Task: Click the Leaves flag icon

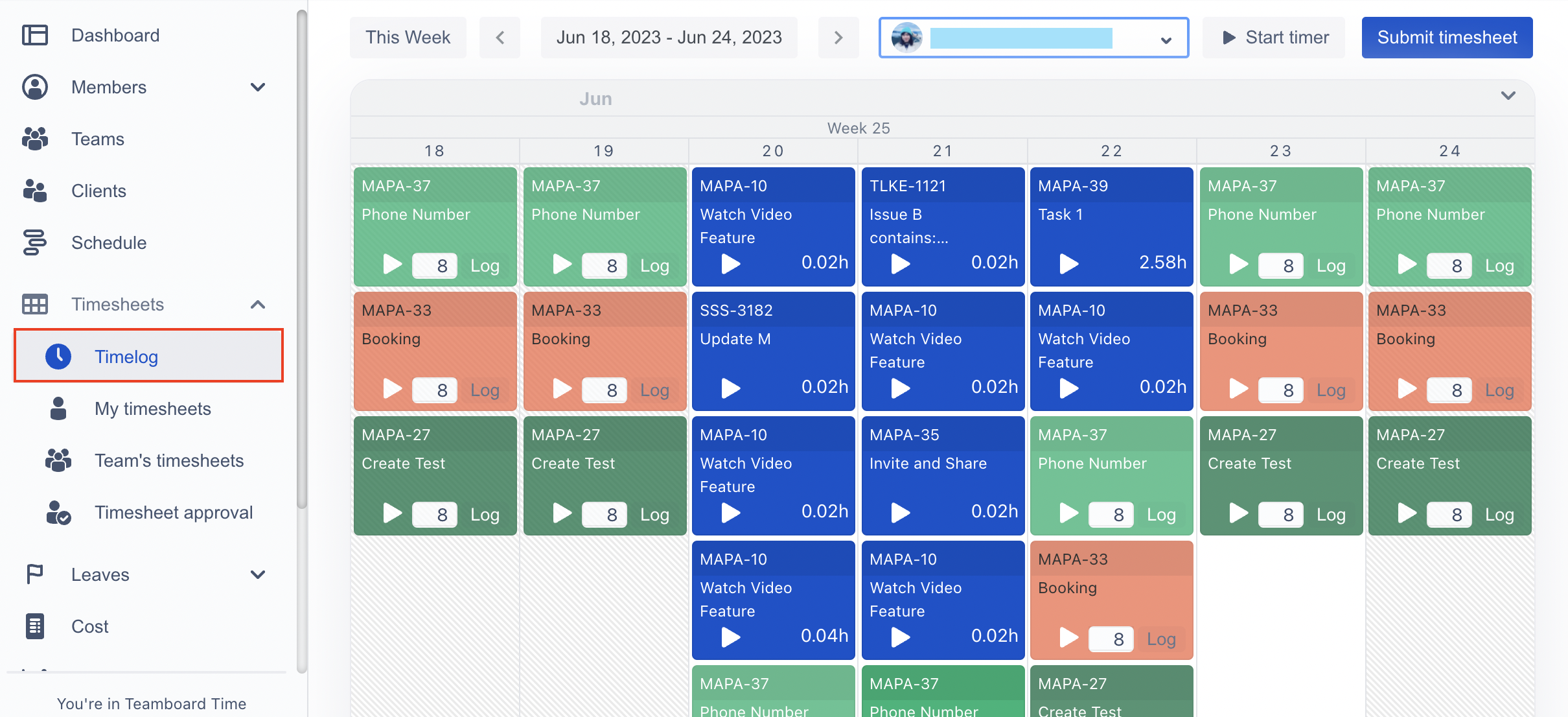Action: click(35, 574)
